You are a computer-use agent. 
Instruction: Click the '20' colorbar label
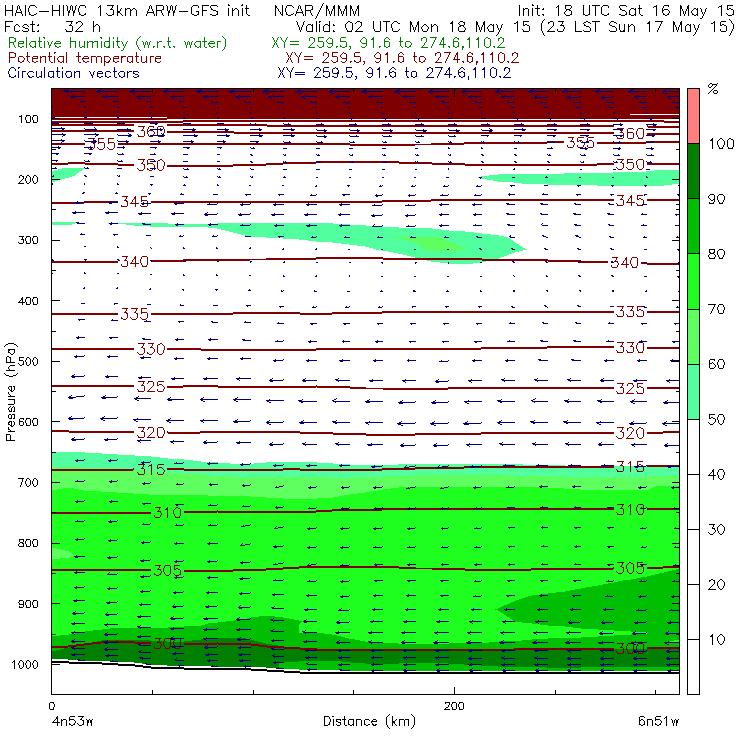pos(716,585)
